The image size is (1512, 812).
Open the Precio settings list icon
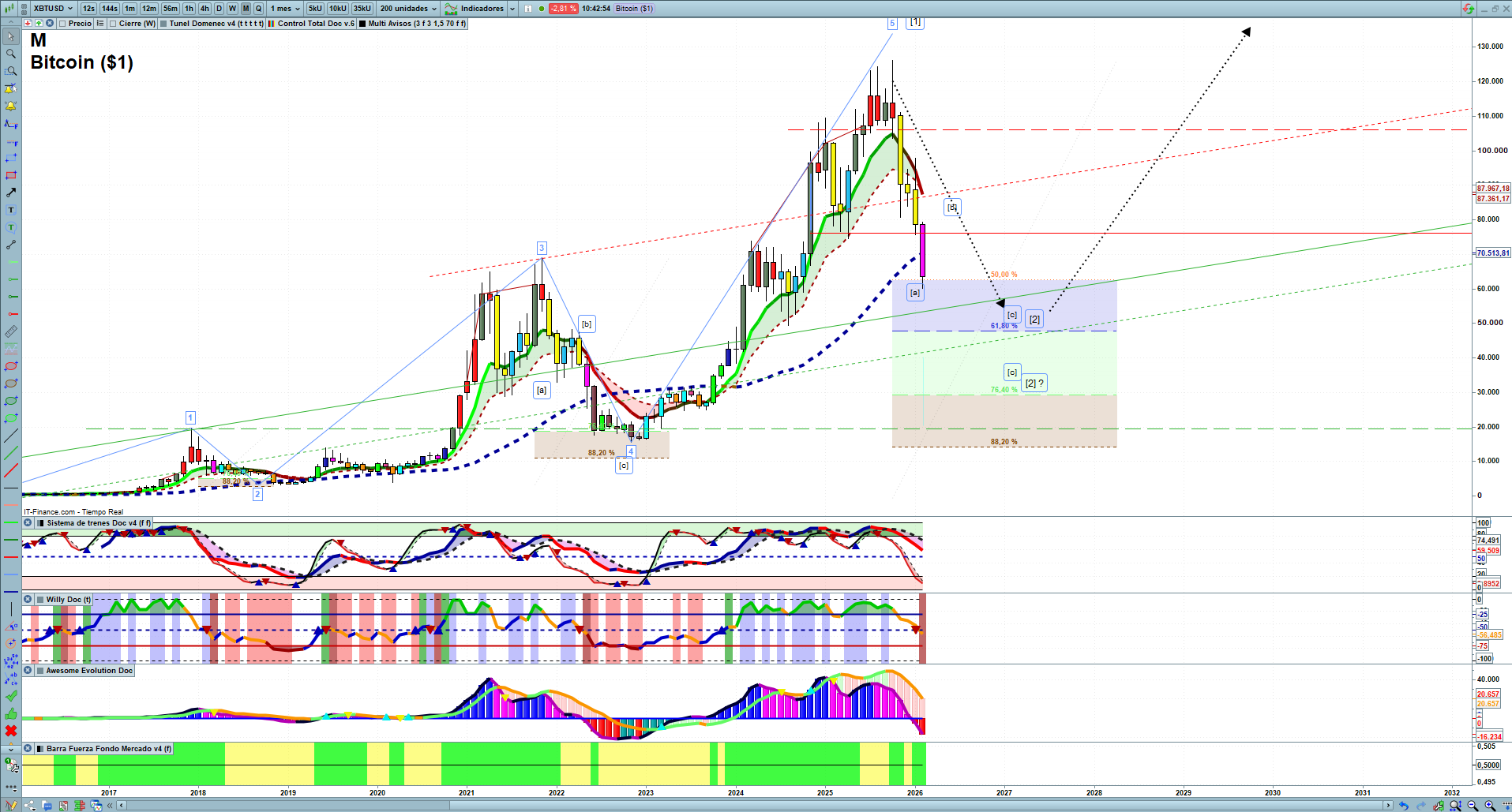click(100, 24)
